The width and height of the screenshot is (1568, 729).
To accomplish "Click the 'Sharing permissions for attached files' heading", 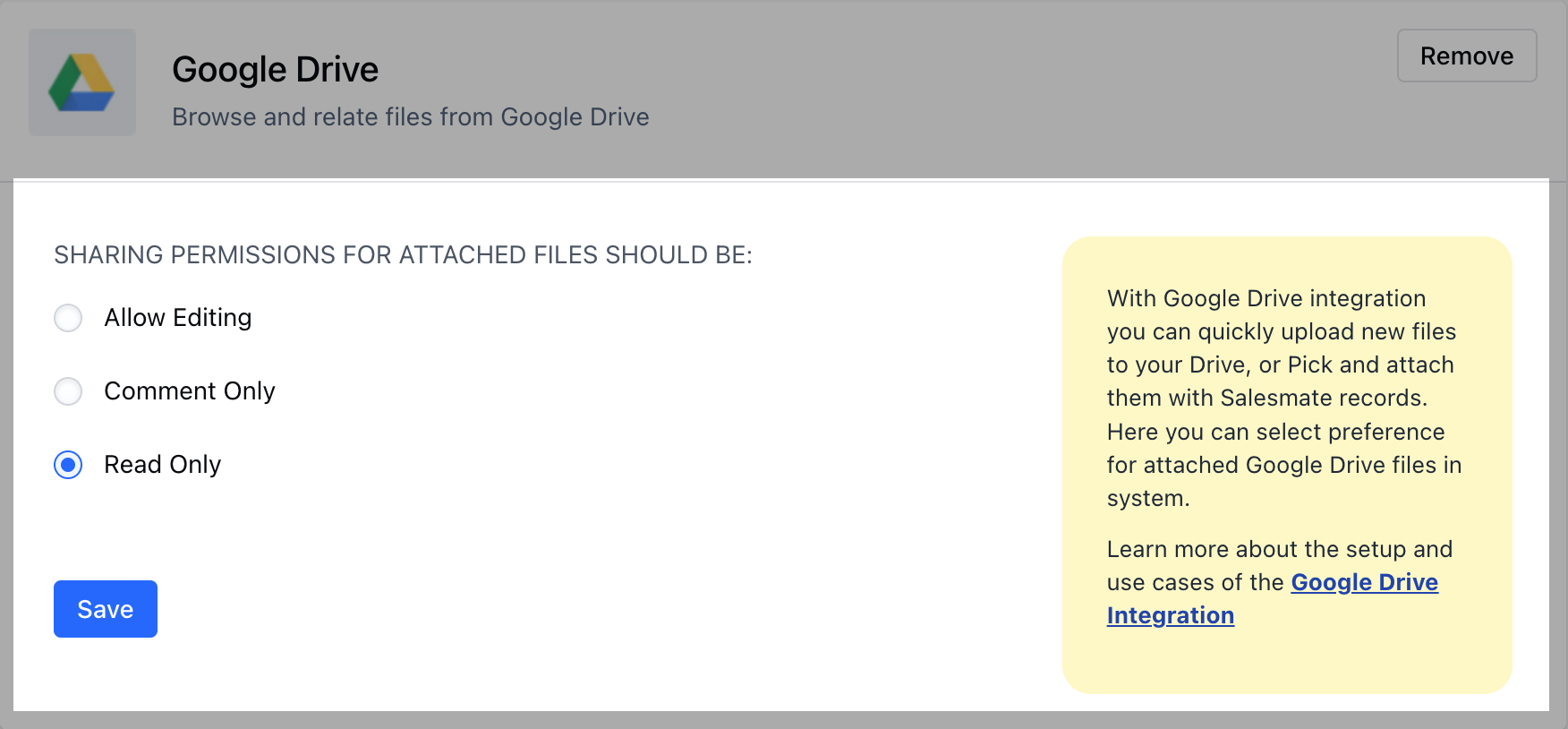I will pyautogui.click(x=403, y=255).
